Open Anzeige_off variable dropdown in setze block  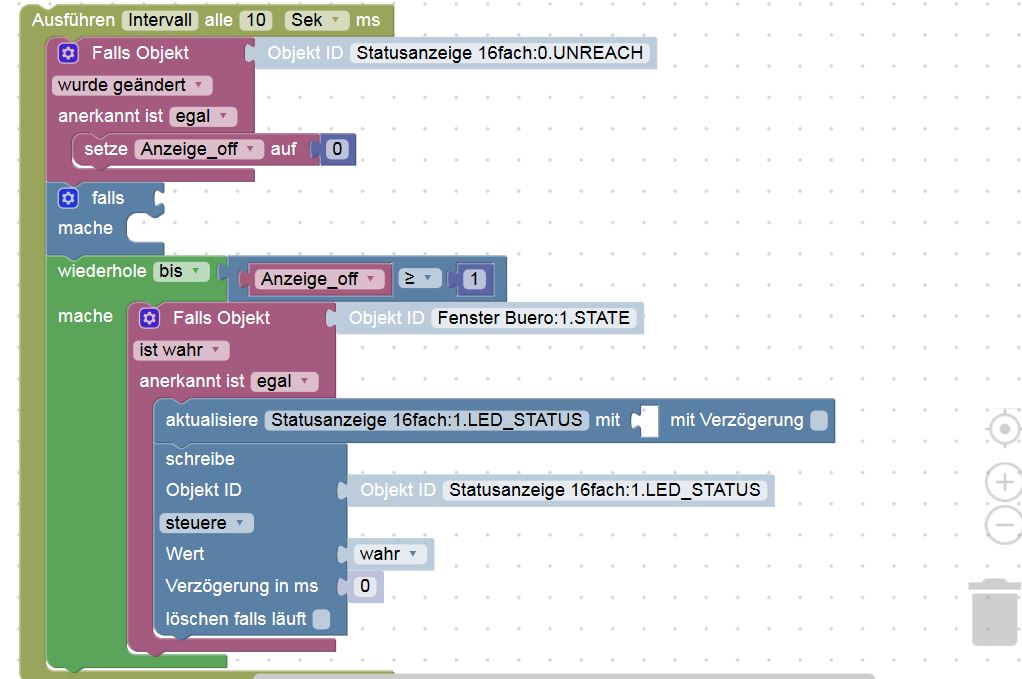tap(199, 149)
